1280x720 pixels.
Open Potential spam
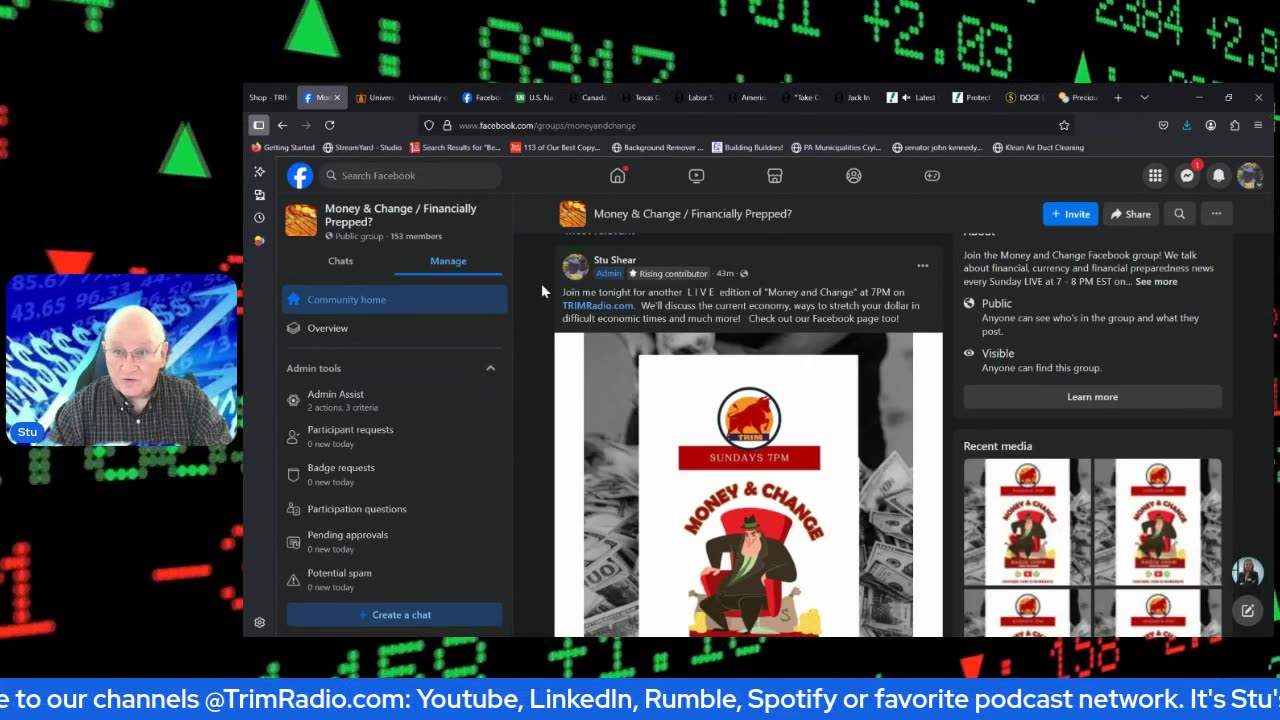coord(395,579)
